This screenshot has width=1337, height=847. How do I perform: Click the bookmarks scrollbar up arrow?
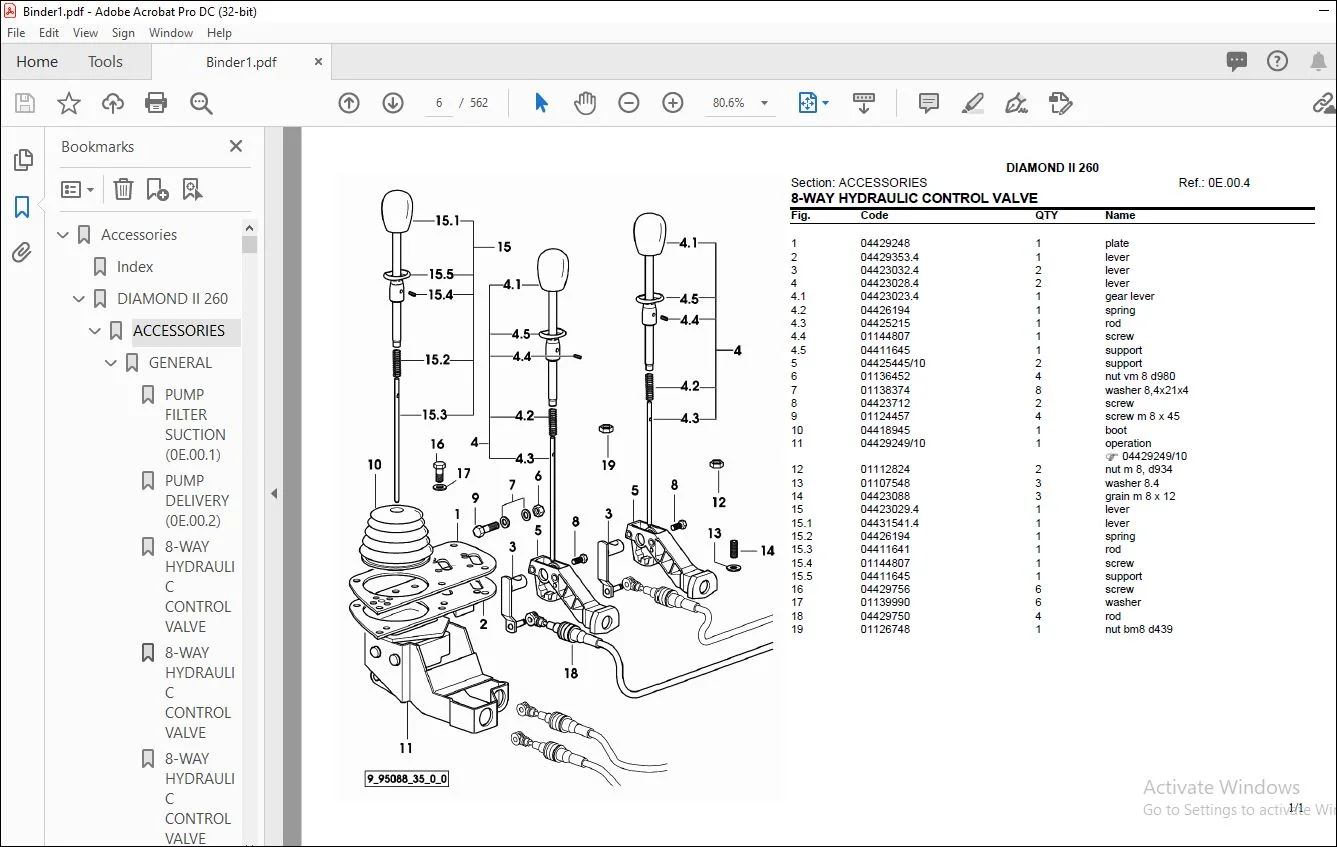click(x=249, y=228)
